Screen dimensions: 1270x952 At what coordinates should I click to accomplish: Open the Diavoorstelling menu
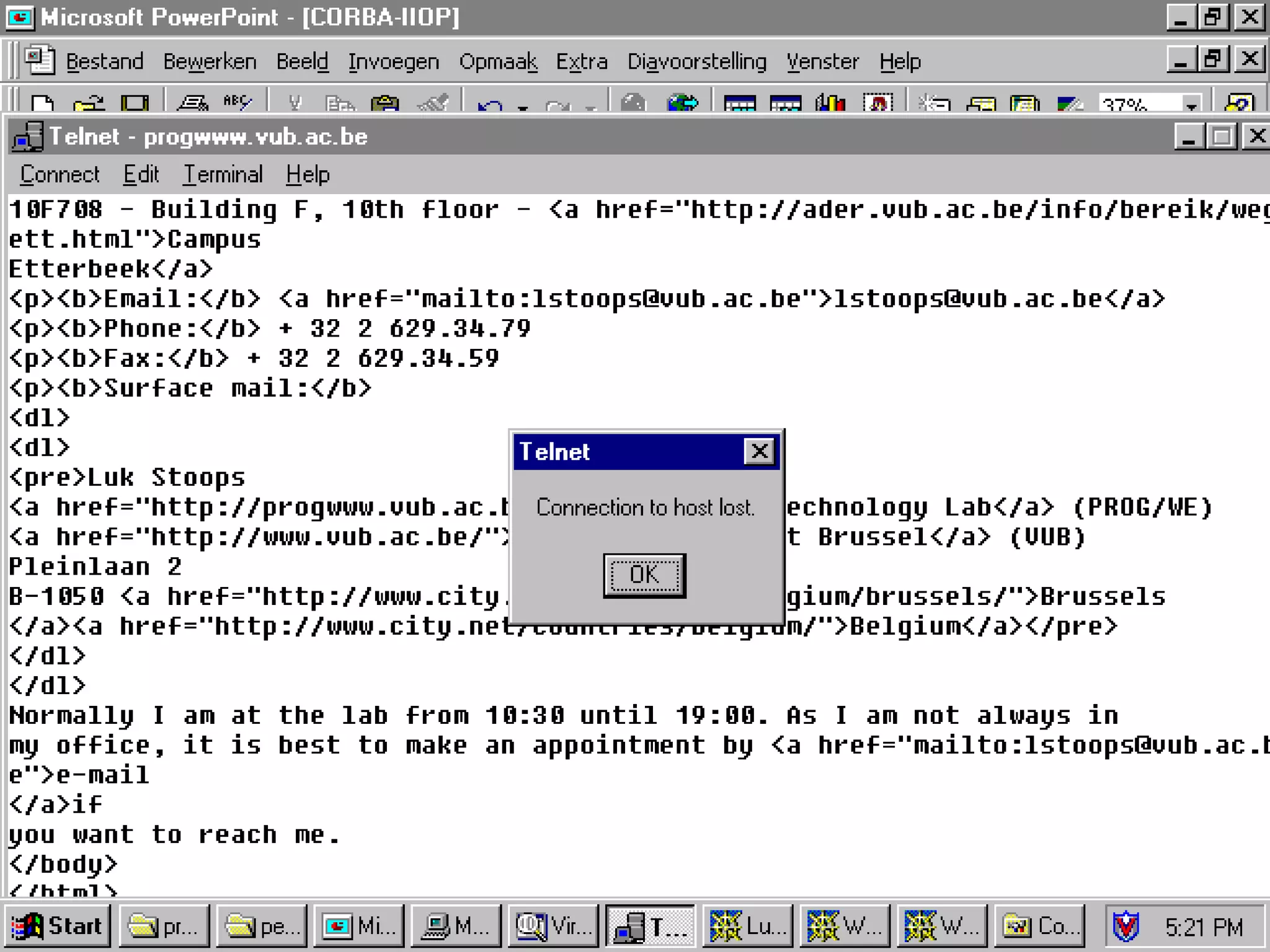696,62
